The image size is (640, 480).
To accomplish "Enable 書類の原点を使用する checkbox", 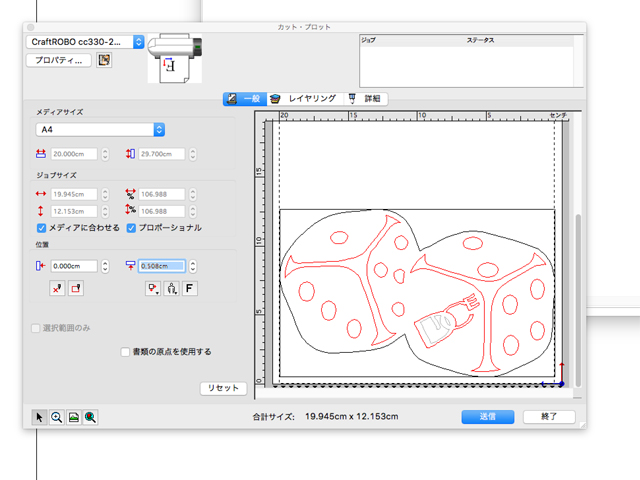I will 125,352.
